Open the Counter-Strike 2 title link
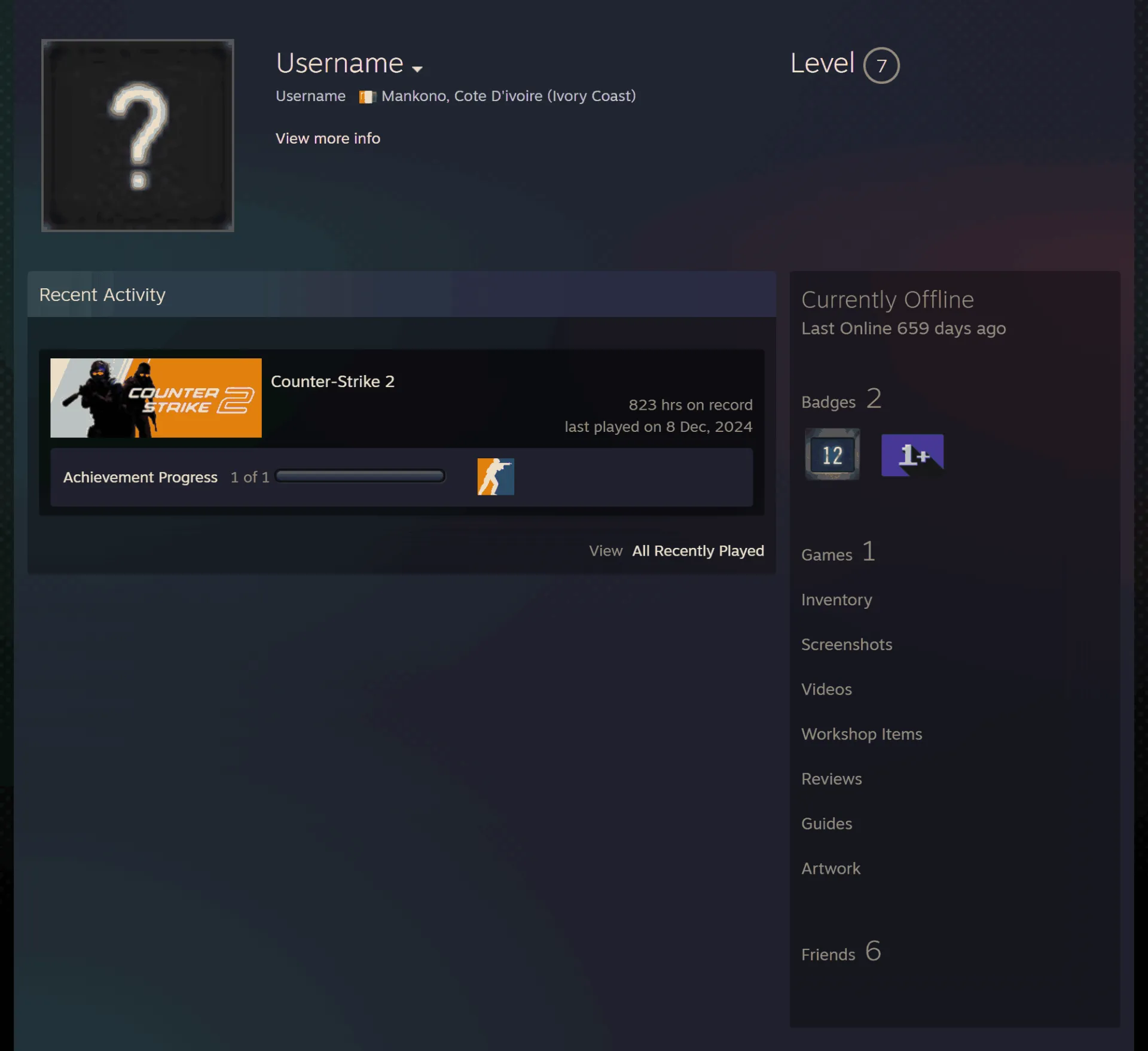The width and height of the screenshot is (1148, 1051). (x=332, y=382)
